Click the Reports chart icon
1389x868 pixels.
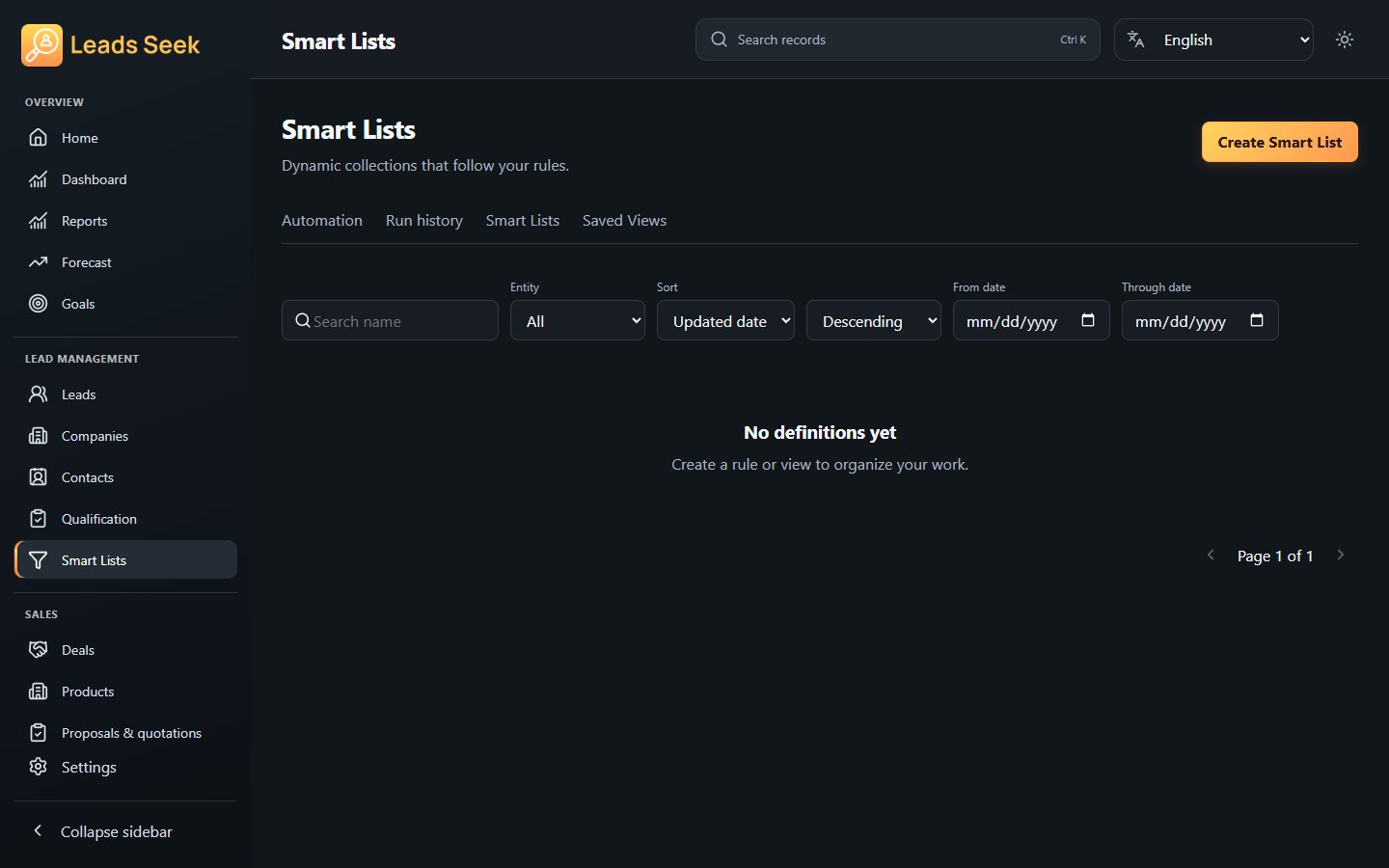(38, 221)
